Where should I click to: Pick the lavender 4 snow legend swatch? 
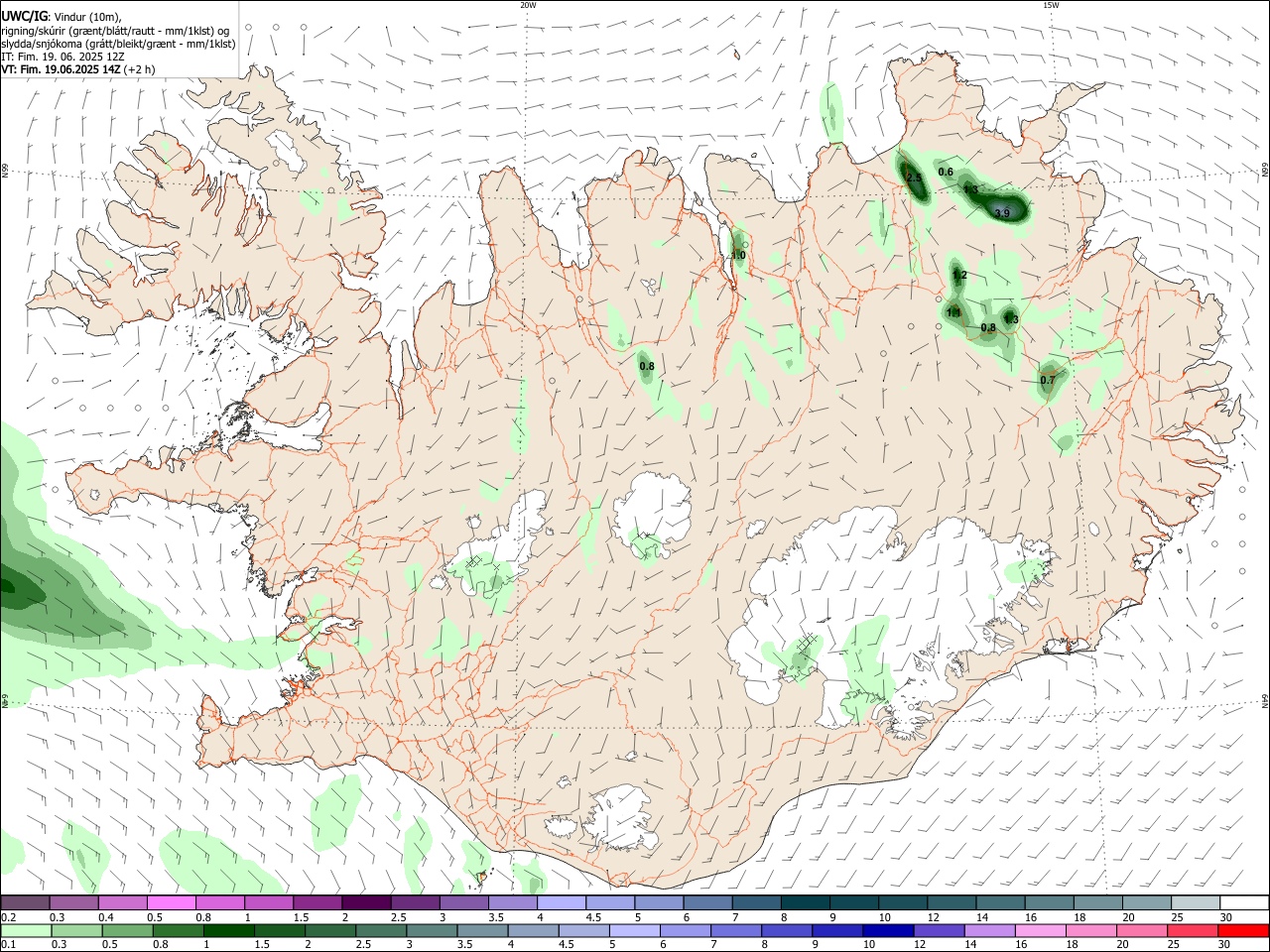[560, 902]
